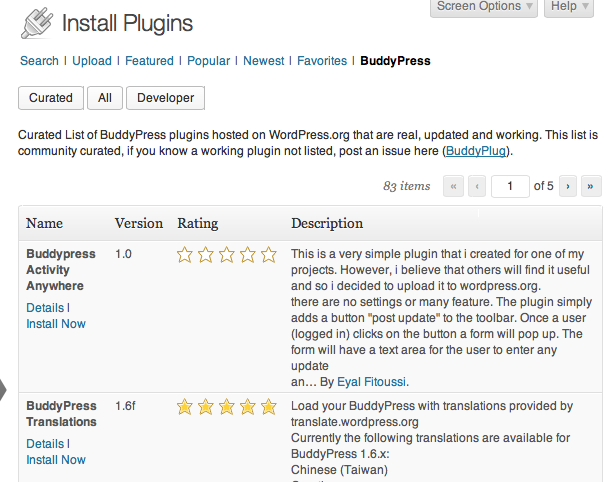Click the collapse arrow at left edge

tap(3, 390)
